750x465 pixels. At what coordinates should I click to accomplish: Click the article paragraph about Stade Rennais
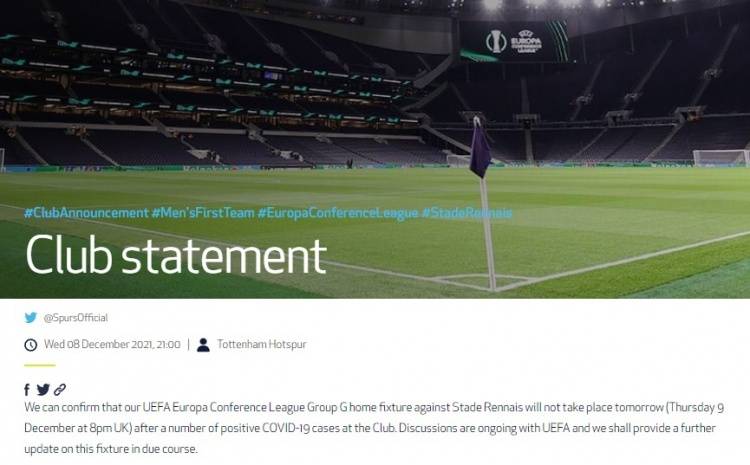pos(375,428)
